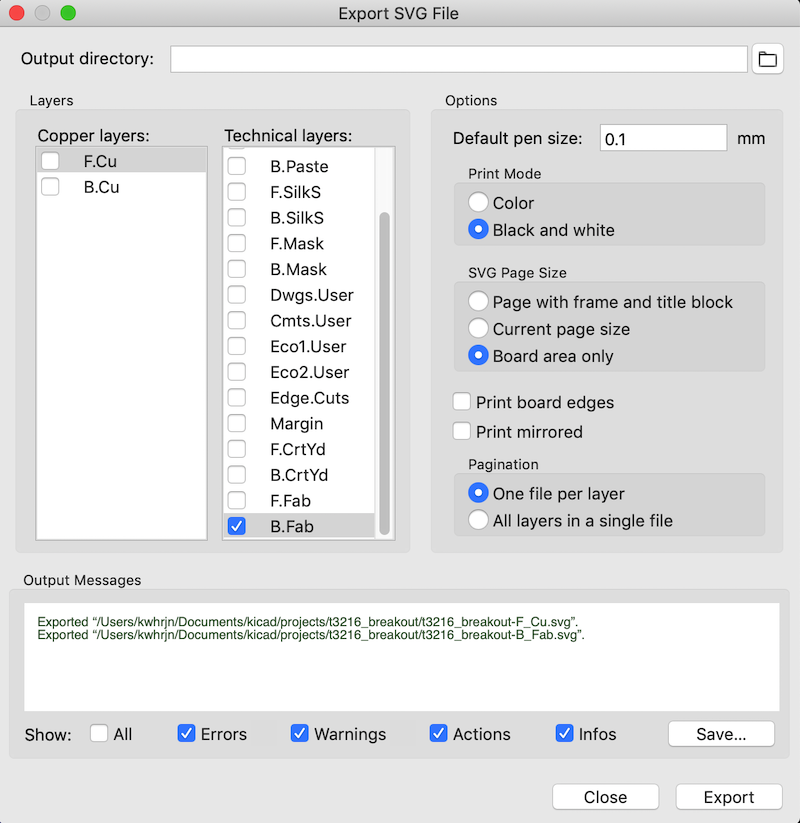
Task: Open the output directory folder browser
Action: [767, 59]
